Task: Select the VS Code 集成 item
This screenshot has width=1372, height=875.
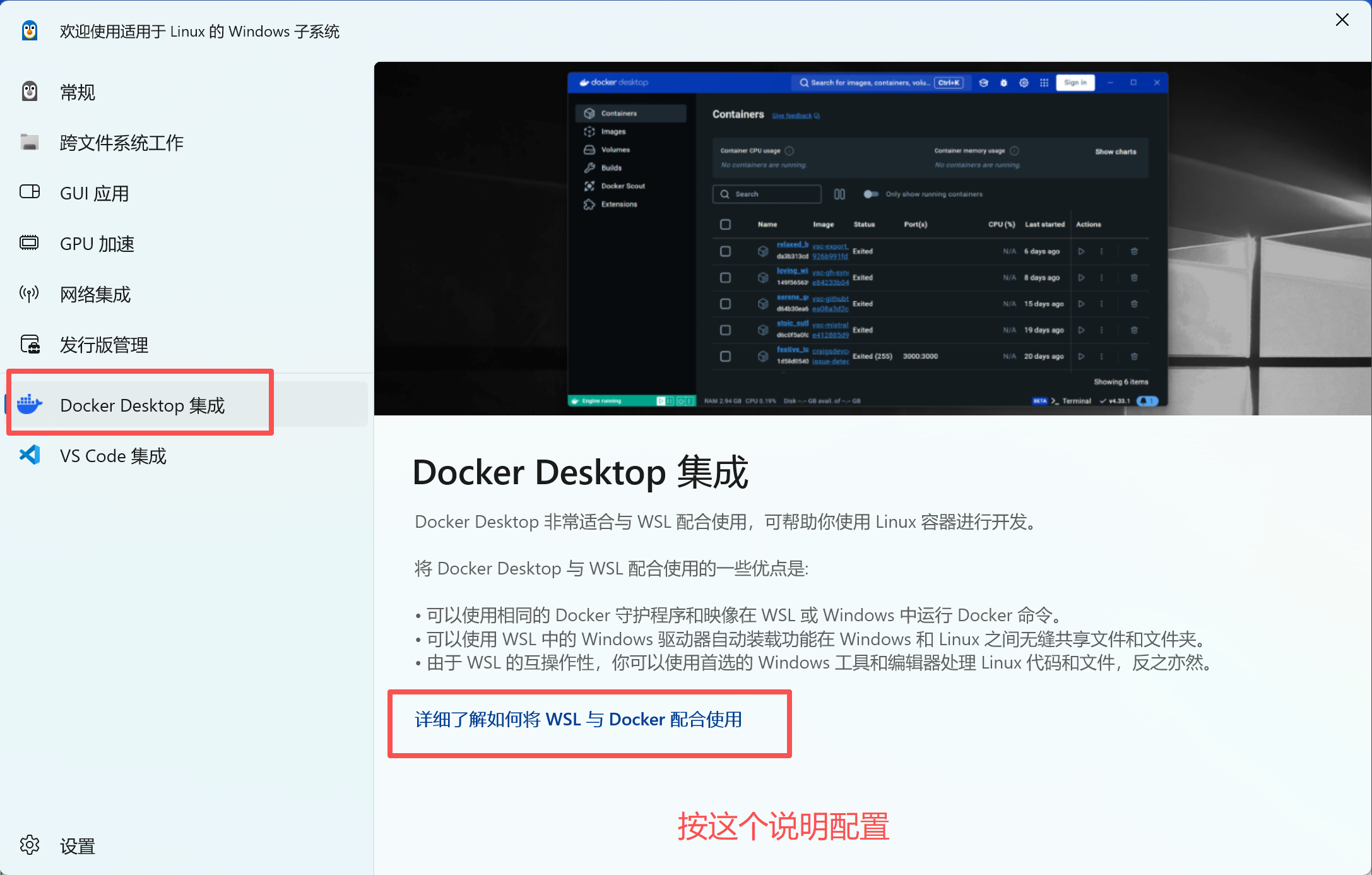Action: tap(114, 456)
